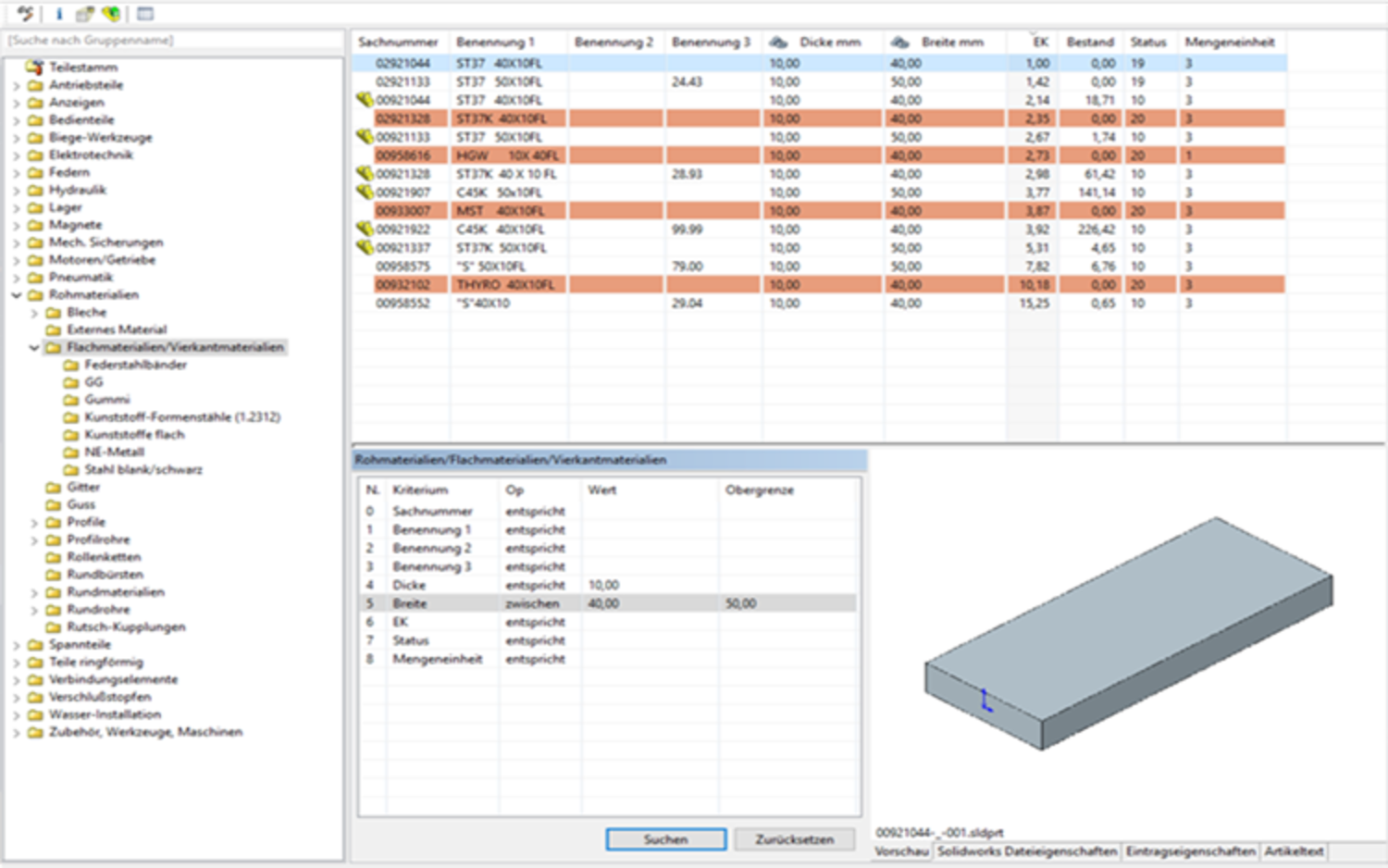Collapse the Rohmaterialien tree folder
This screenshot has width=1388, height=868.
(16, 295)
